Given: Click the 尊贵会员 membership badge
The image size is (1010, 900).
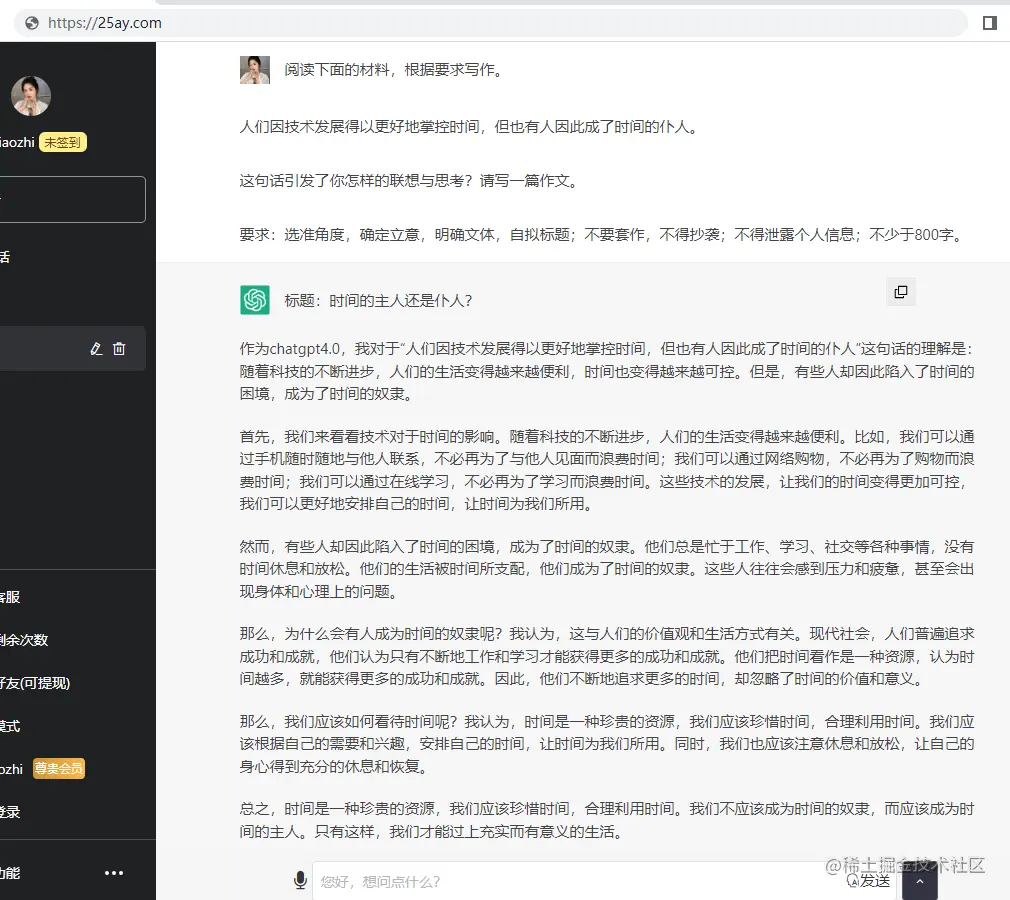Looking at the screenshot, I should point(59,769).
